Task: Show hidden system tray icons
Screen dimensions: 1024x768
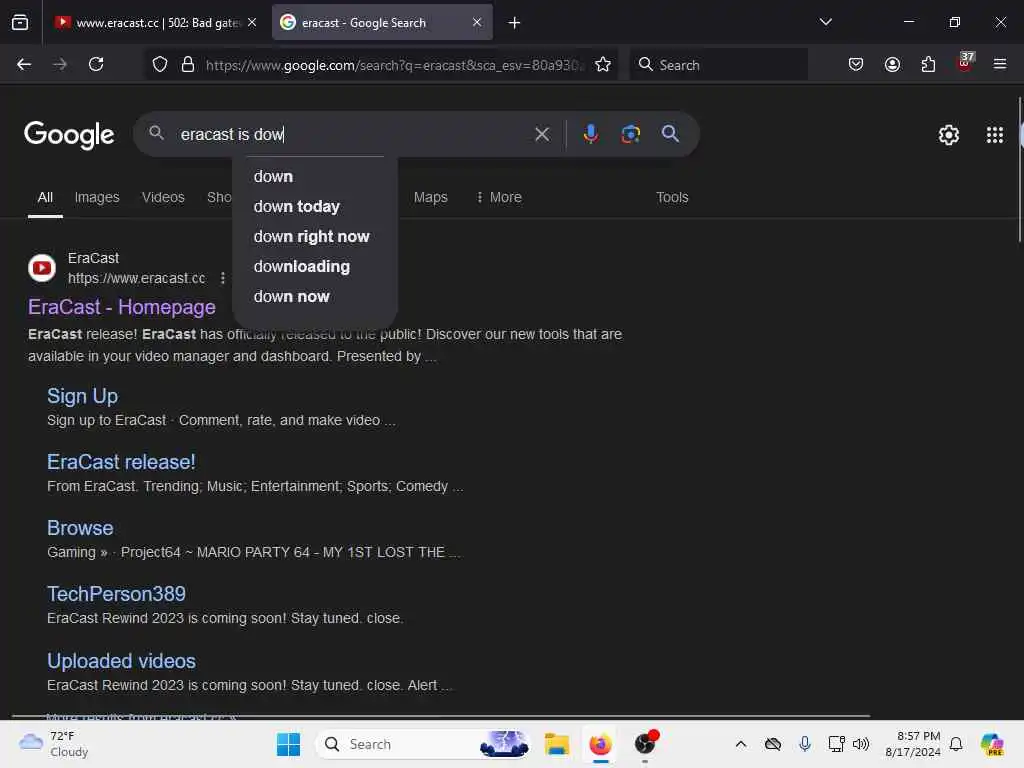Action: pos(741,744)
